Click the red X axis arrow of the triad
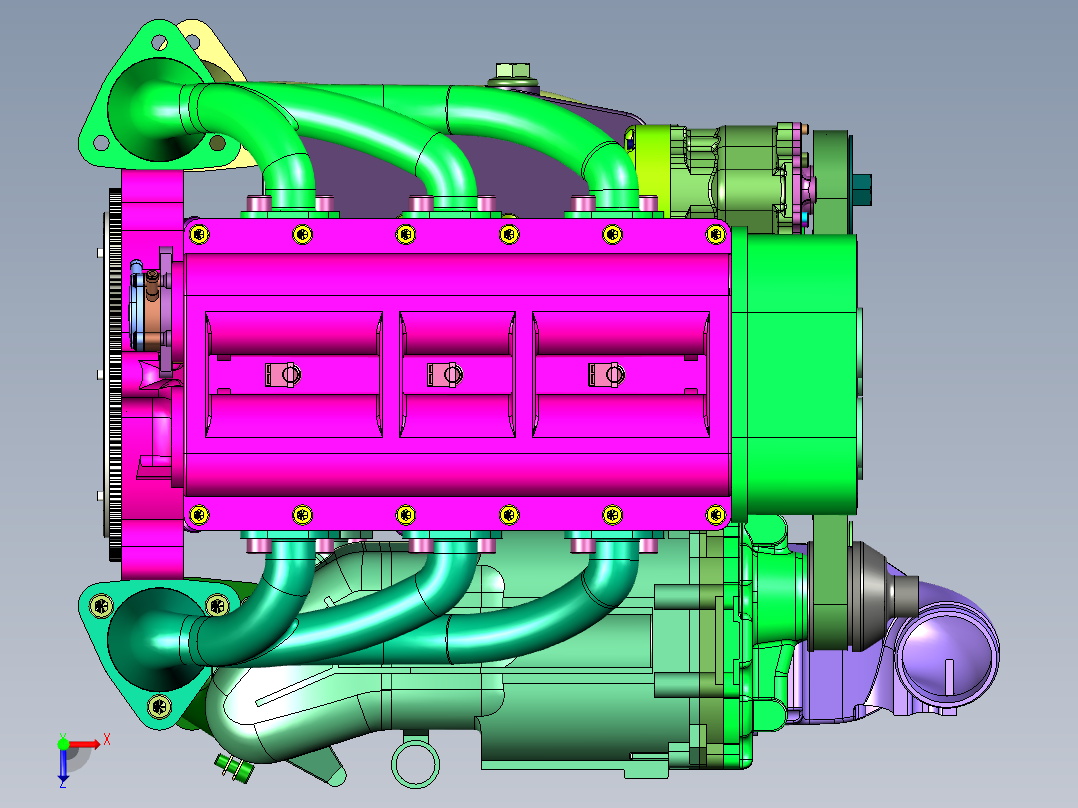Viewport: 1078px width, 808px height. click(84, 745)
